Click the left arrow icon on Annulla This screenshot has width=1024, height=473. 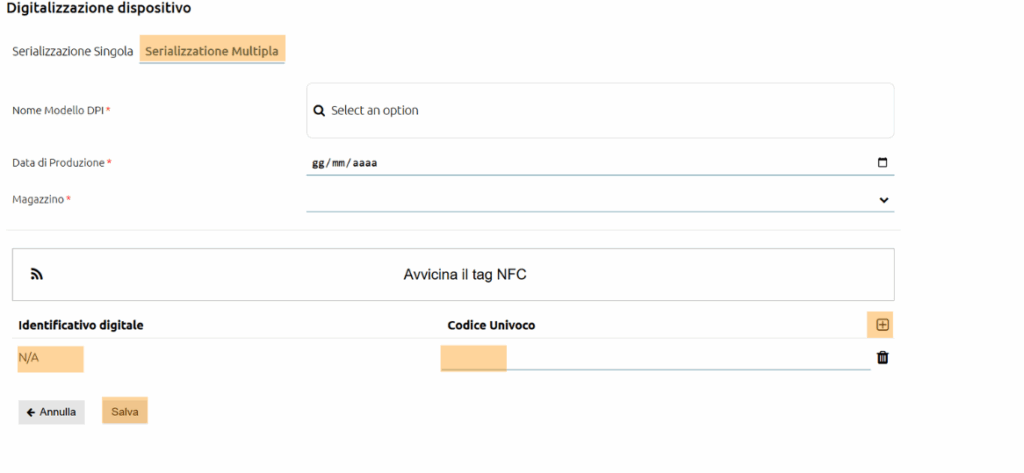pos(31,412)
